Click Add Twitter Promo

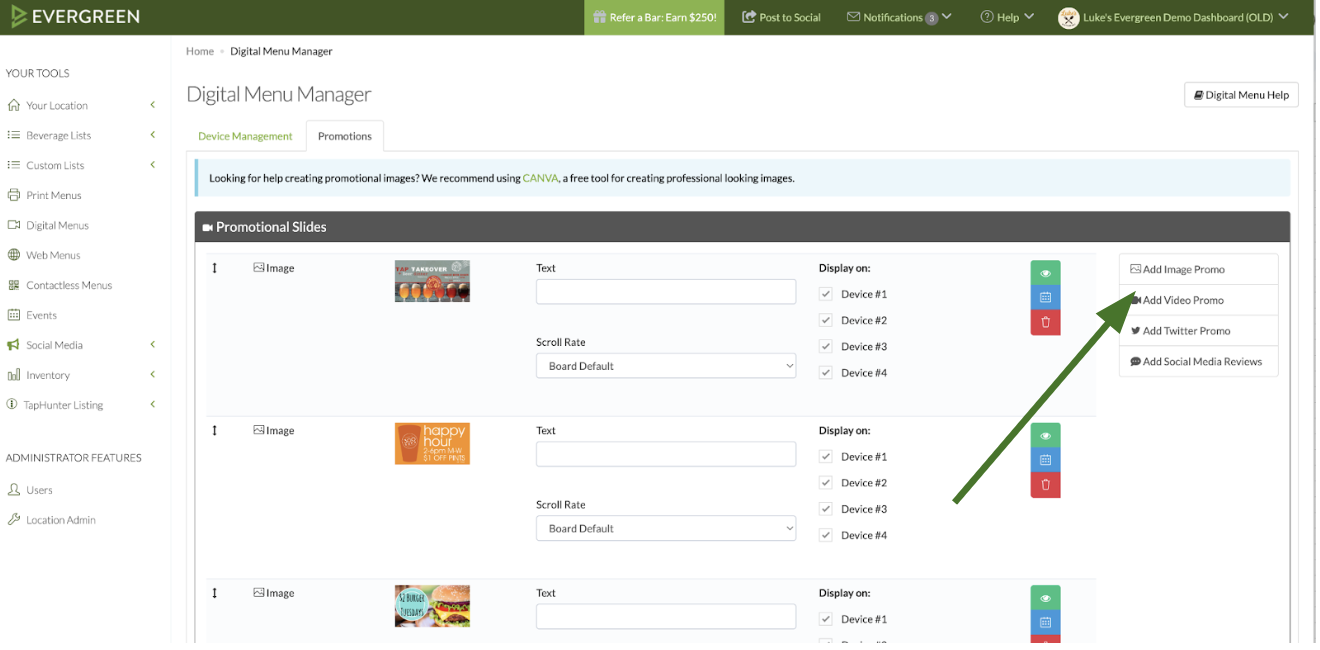click(1198, 331)
